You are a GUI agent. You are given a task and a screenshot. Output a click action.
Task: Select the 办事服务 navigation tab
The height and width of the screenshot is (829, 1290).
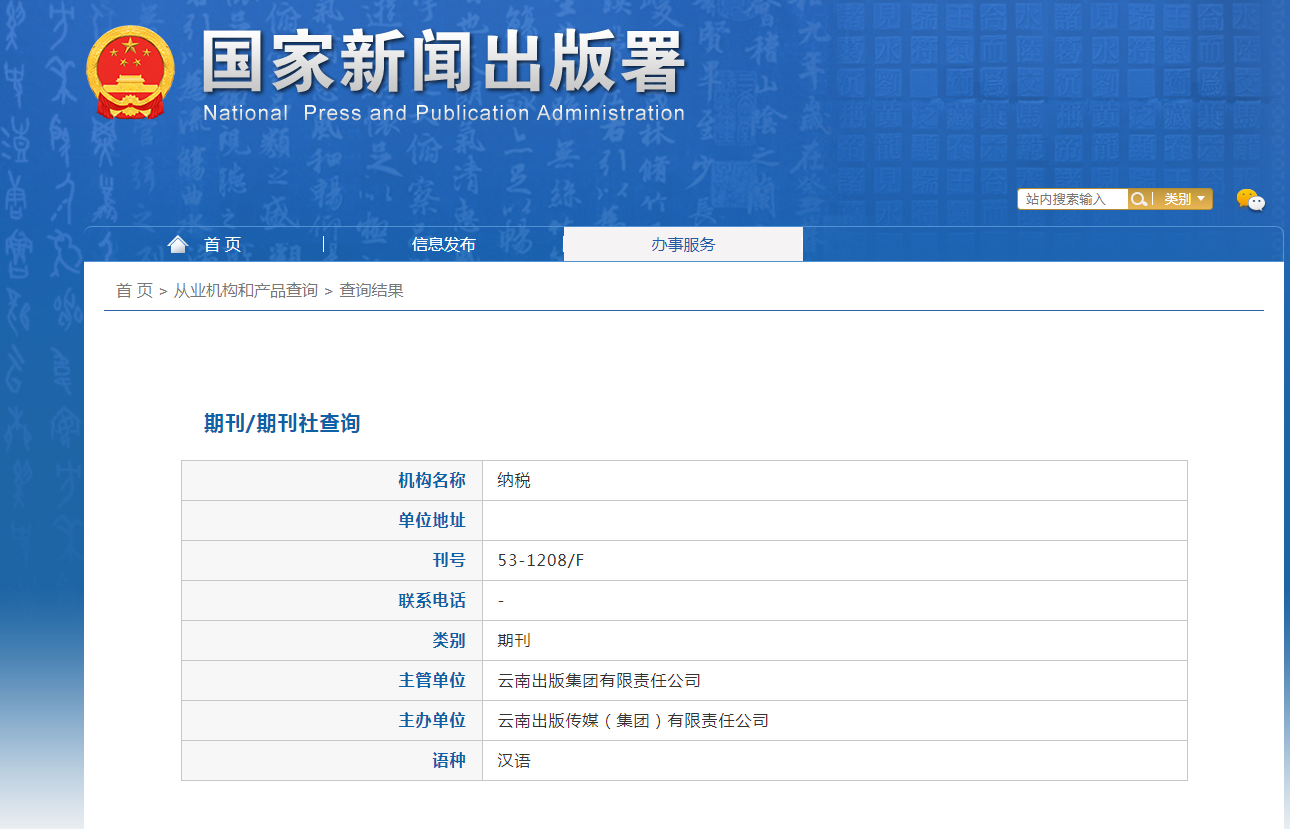pyautogui.click(x=683, y=244)
